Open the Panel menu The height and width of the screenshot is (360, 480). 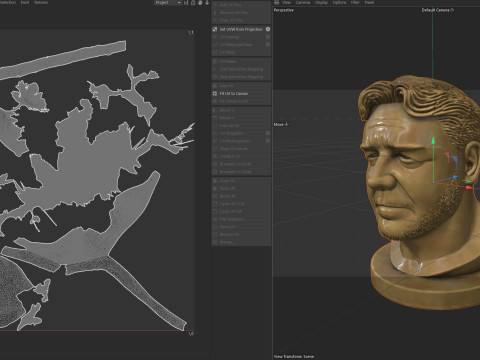tap(369, 2)
